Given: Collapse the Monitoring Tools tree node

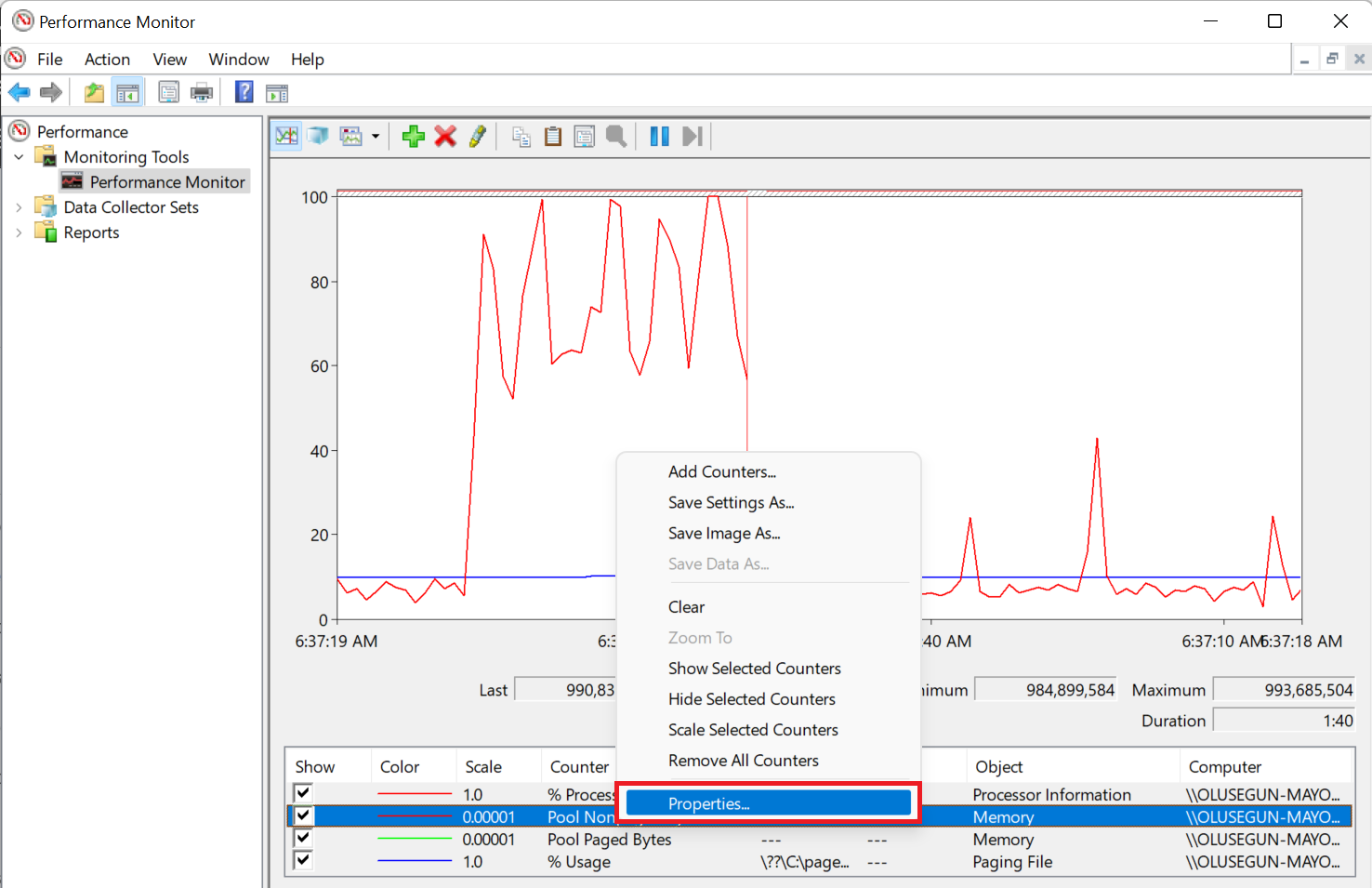Looking at the screenshot, I should pyautogui.click(x=19, y=157).
